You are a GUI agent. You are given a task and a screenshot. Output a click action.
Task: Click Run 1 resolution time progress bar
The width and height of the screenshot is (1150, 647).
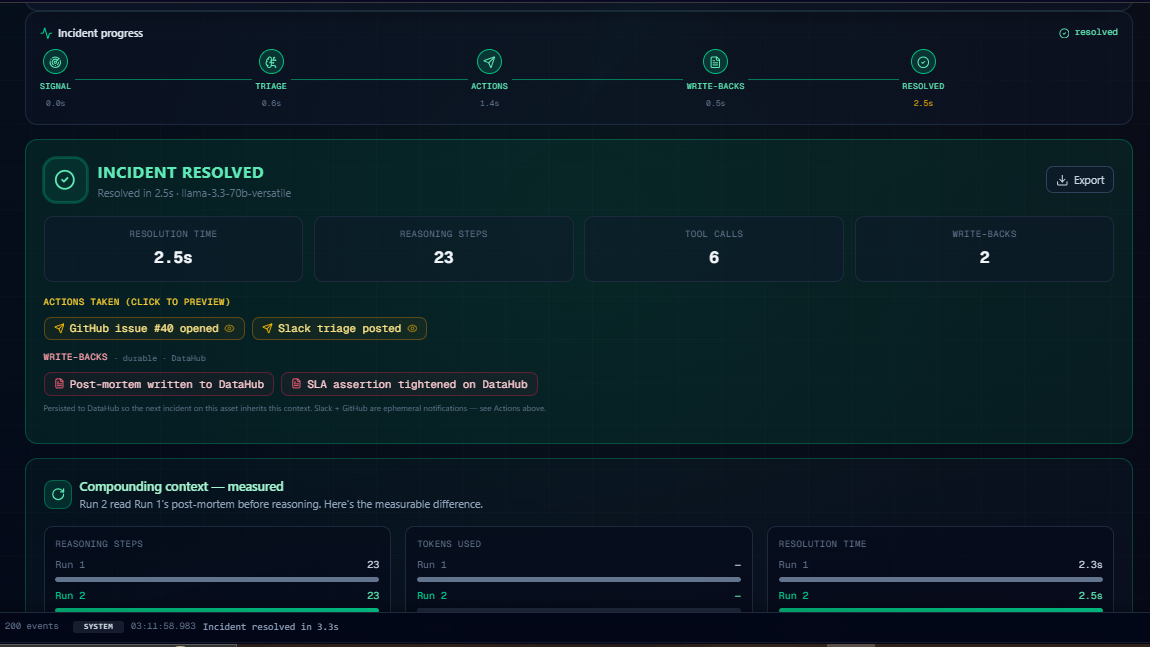click(940, 580)
